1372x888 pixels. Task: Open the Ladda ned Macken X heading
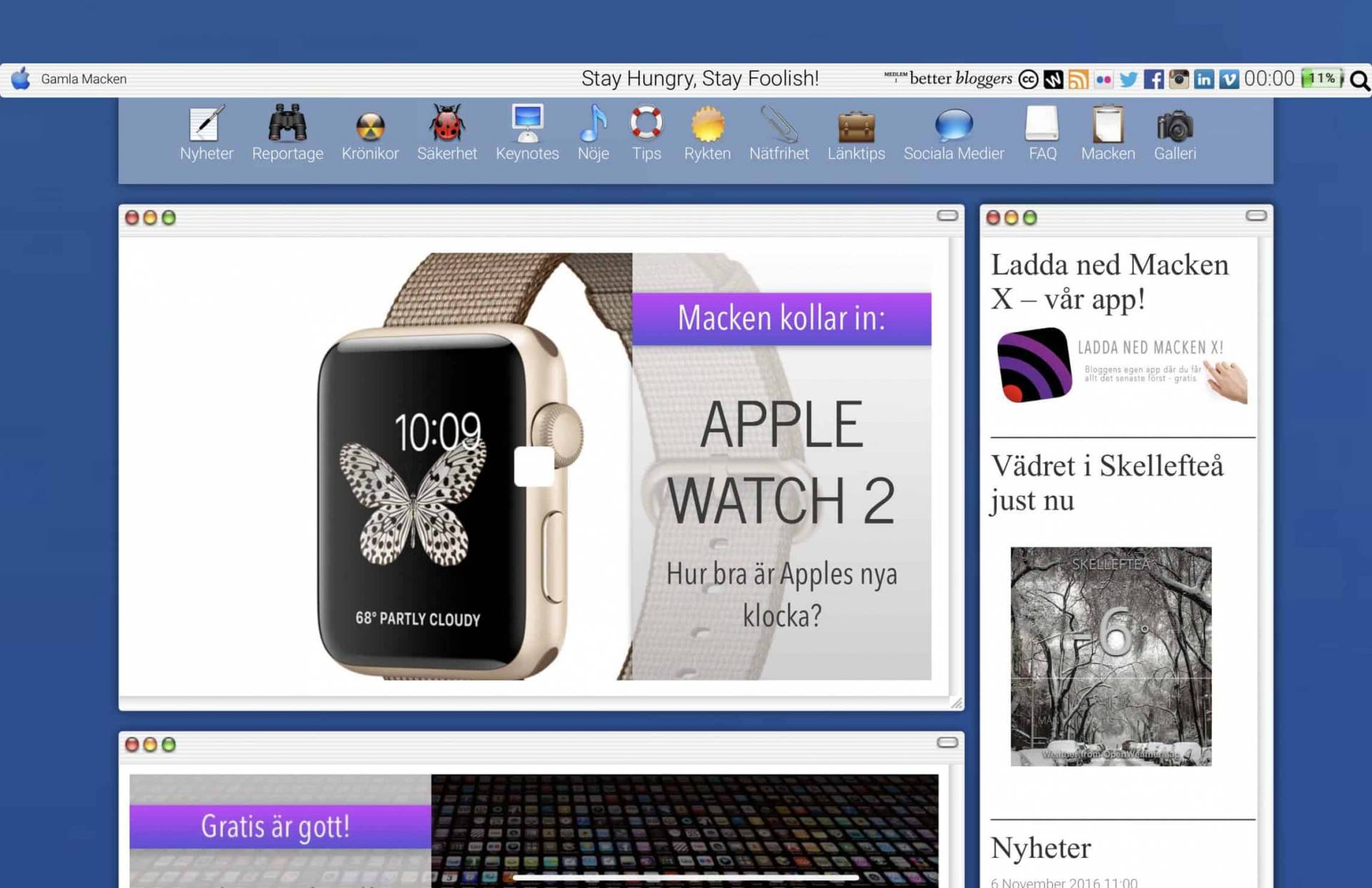[x=1110, y=282]
